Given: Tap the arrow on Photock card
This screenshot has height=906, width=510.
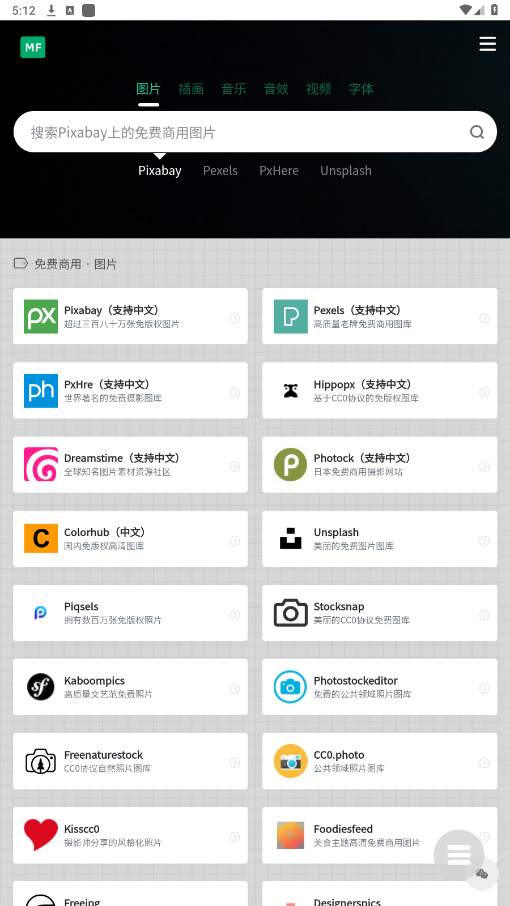Looking at the screenshot, I should point(484,466).
